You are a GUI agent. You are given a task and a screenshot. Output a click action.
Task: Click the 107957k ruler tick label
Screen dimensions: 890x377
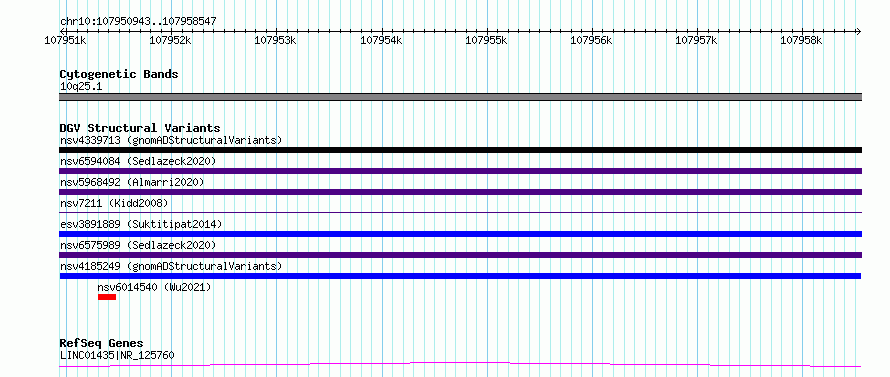696,40
